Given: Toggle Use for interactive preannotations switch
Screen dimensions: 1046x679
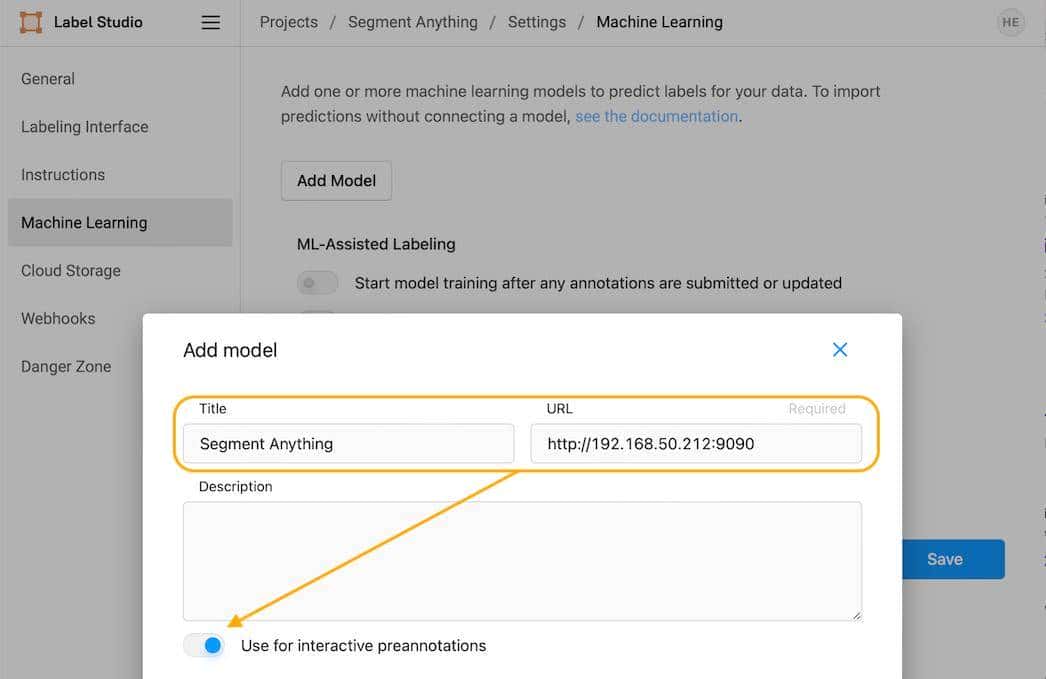Looking at the screenshot, I should coord(204,646).
